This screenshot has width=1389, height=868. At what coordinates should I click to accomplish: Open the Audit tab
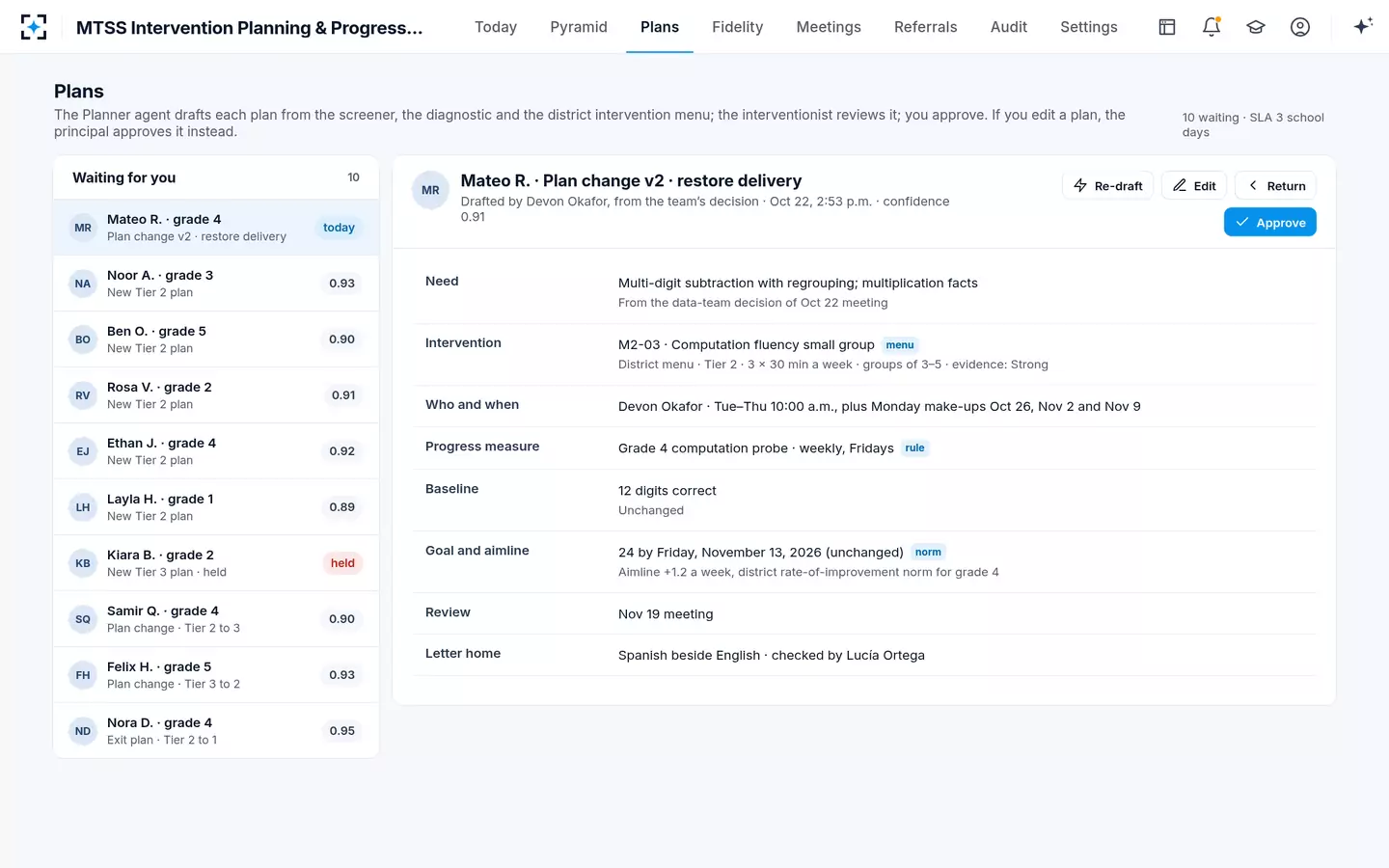(x=1009, y=27)
